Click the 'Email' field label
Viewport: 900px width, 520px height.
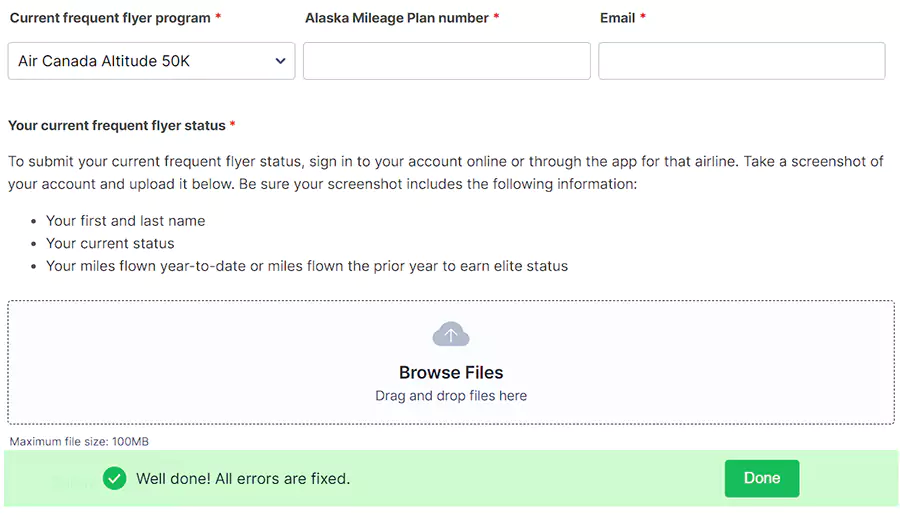[618, 18]
